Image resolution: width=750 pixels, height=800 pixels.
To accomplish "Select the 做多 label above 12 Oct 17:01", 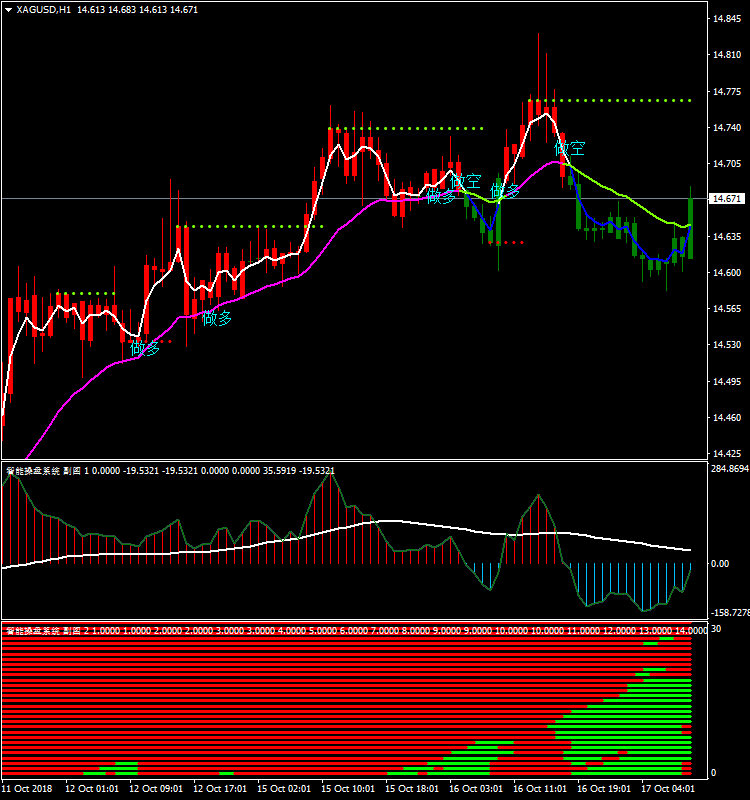I will [217, 318].
